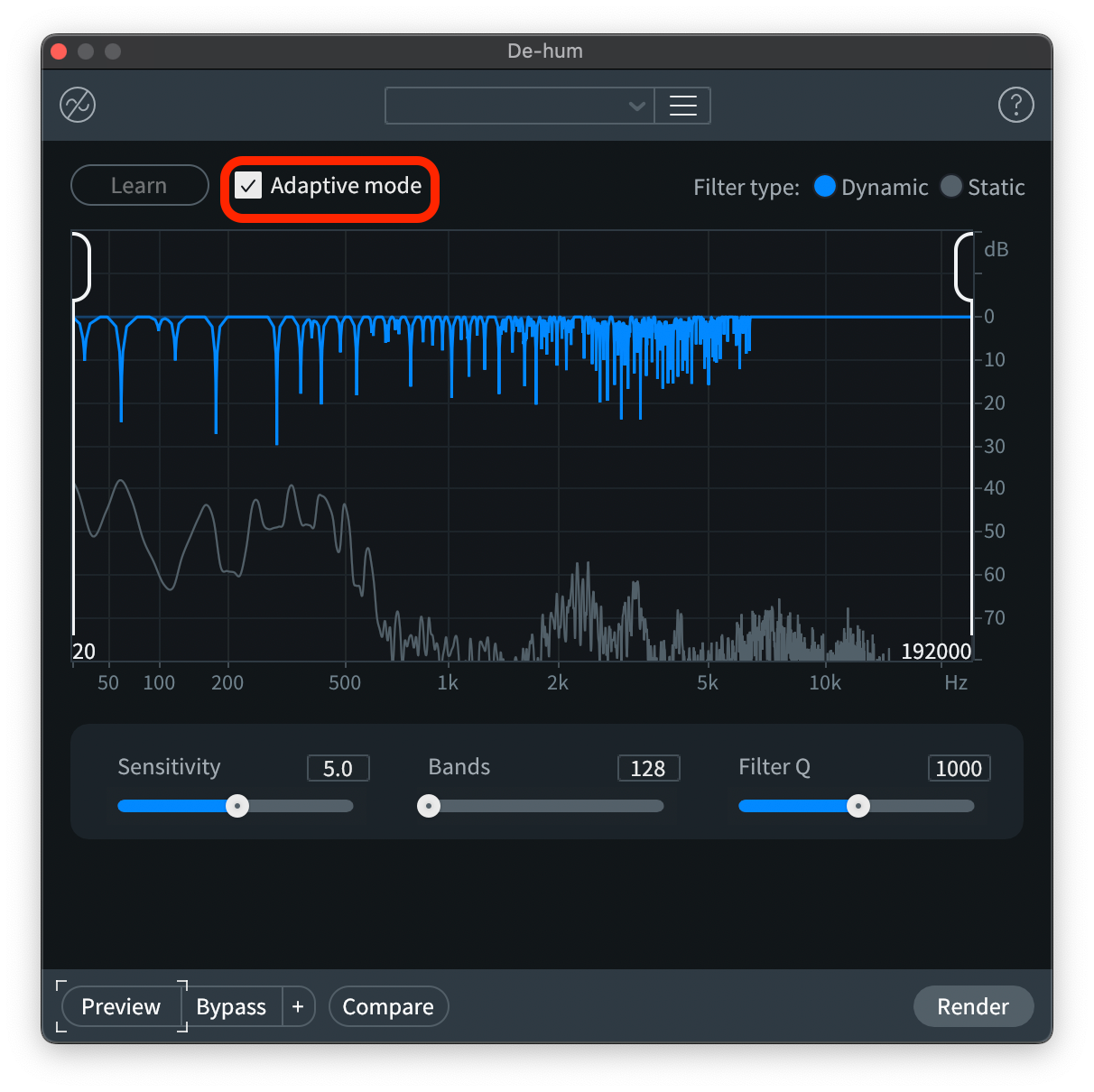Toggle the Bypass button
Screen dimensions: 1094x1092
231,1006
